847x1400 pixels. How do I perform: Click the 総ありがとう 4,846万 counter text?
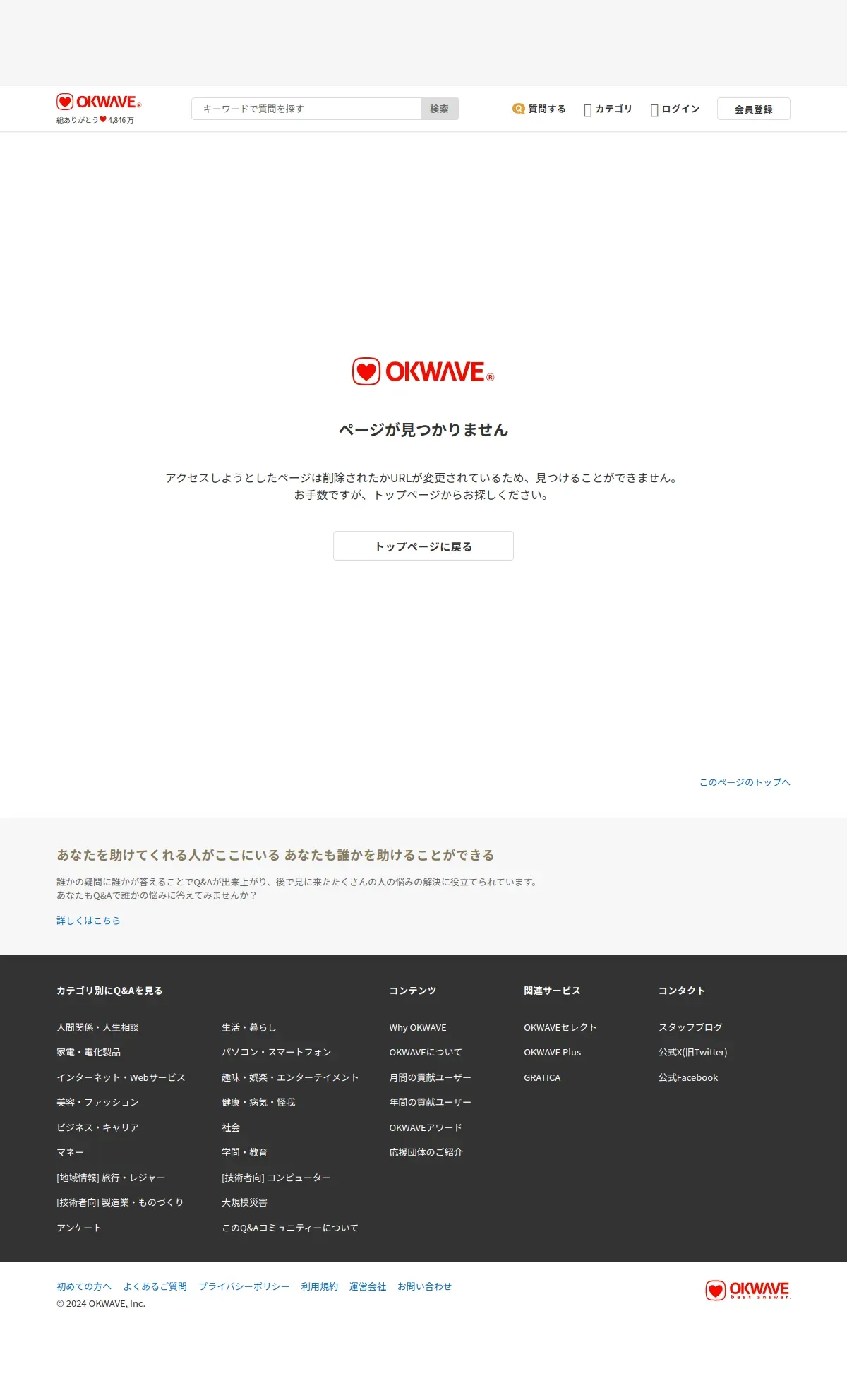[x=95, y=120]
